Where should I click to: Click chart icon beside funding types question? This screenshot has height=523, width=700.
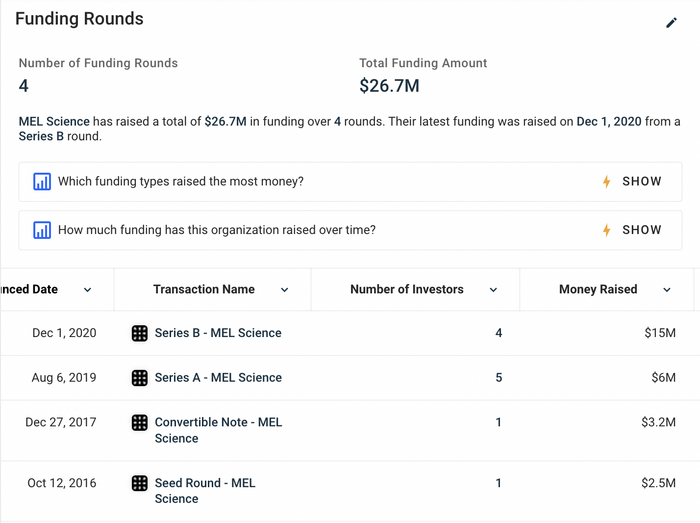pyautogui.click(x=42, y=182)
